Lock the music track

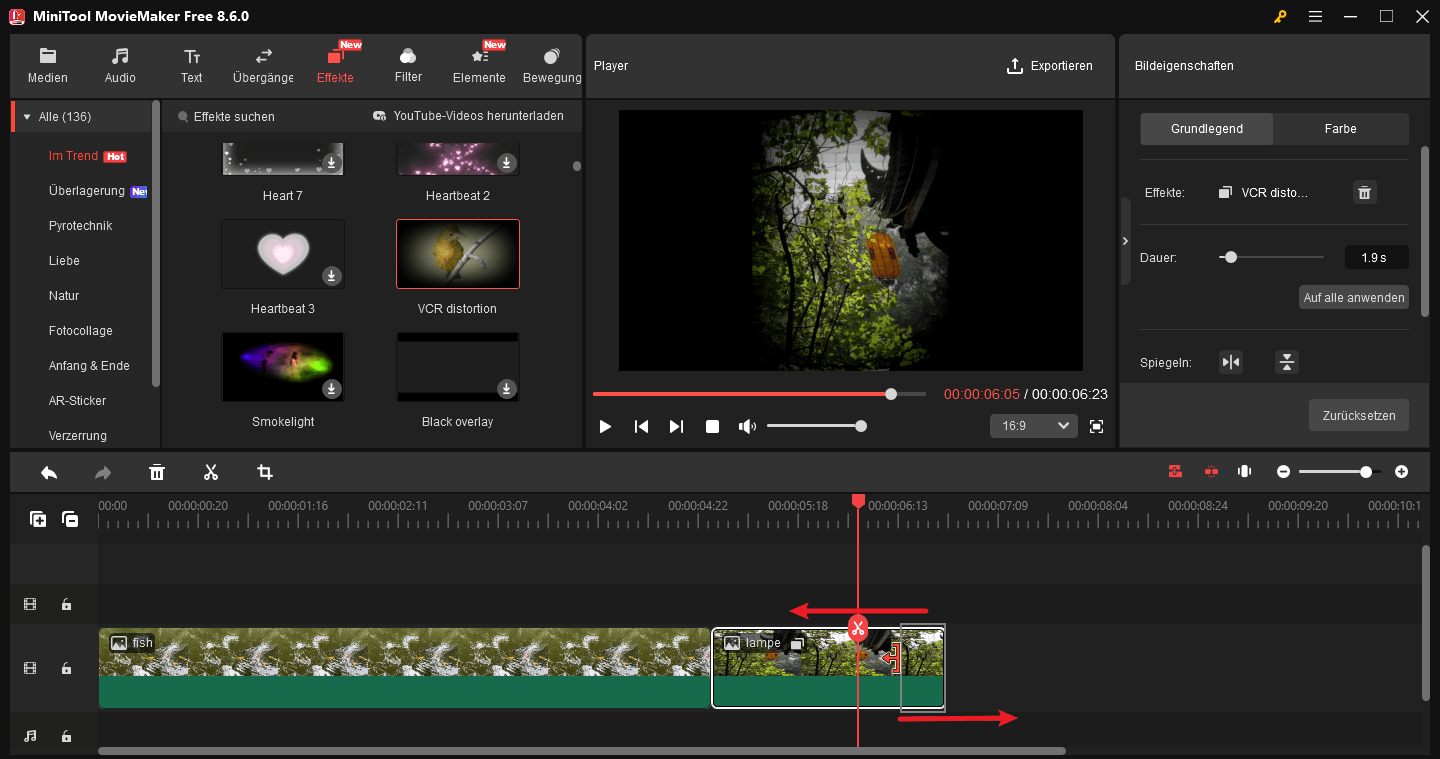click(x=66, y=736)
